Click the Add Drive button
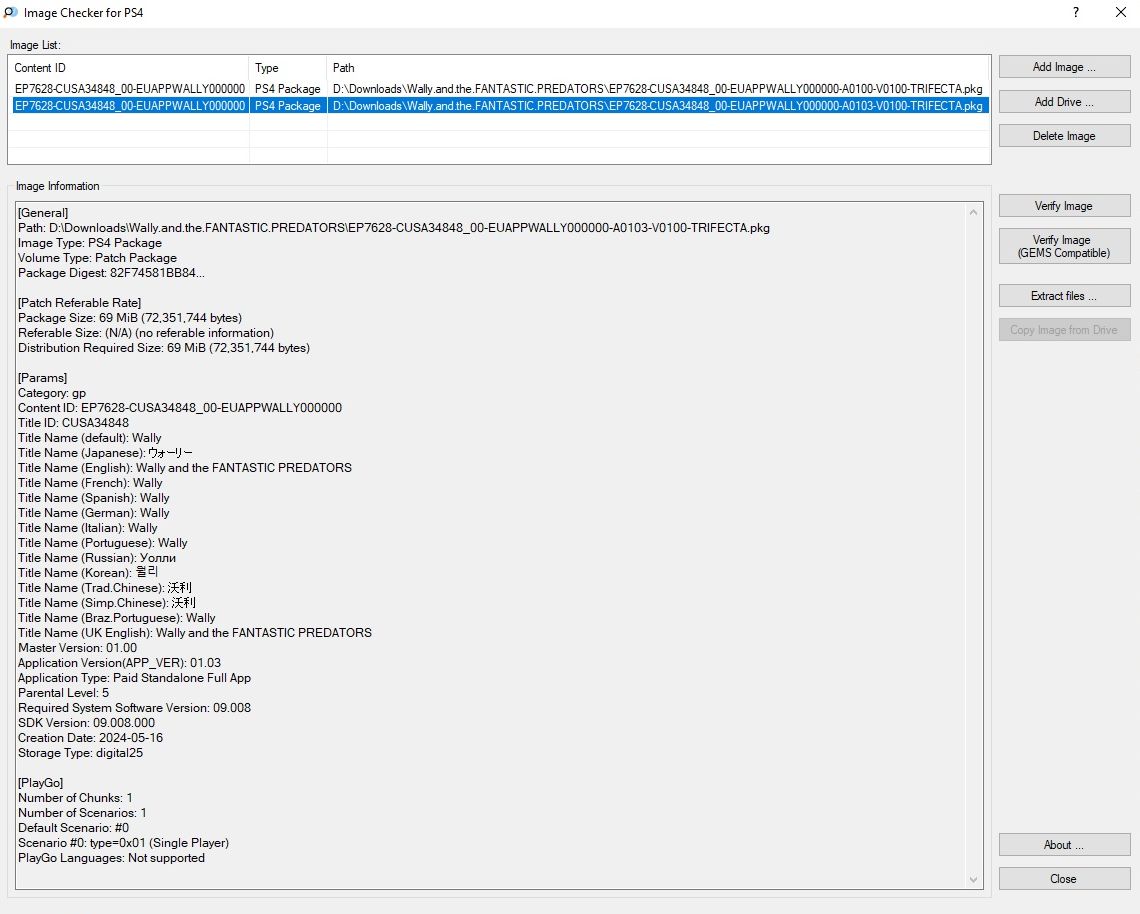The height and width of the screenshot is (914, 1140). pyautogui.click(x=1064, y=102)
